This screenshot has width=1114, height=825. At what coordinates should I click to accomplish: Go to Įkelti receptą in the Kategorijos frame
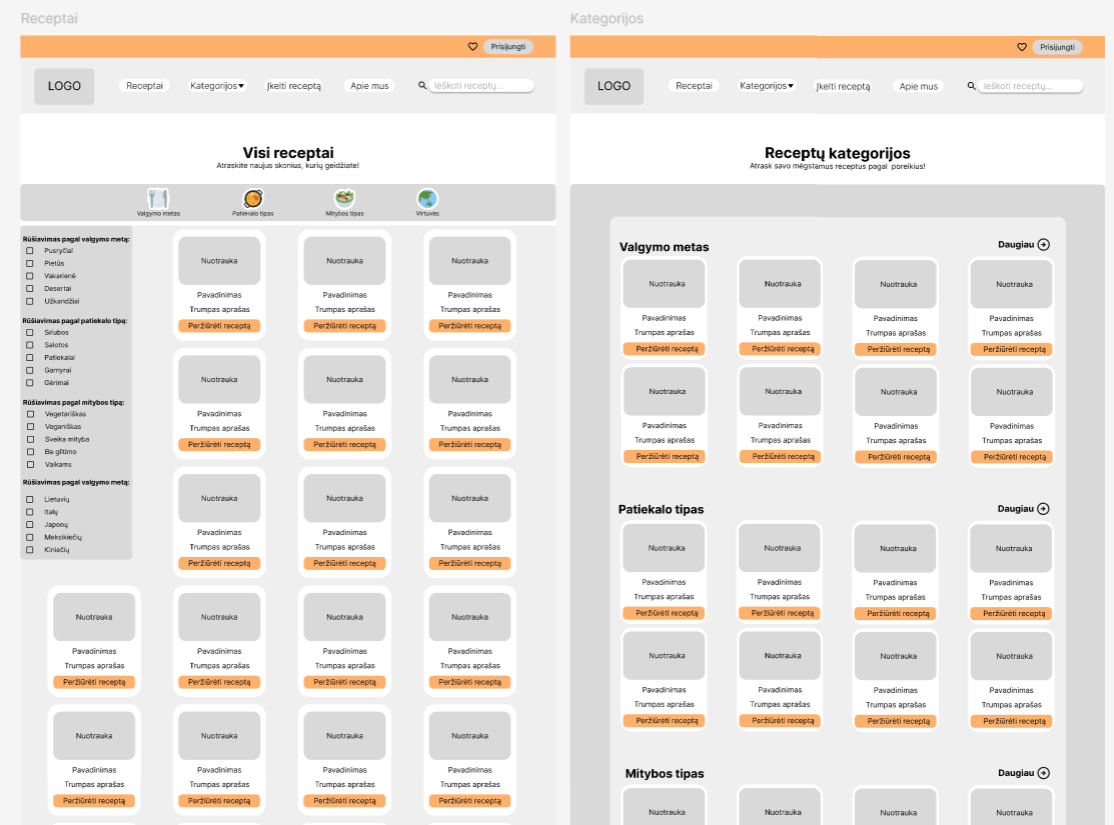pyautogui.click(x=843, y=86)
